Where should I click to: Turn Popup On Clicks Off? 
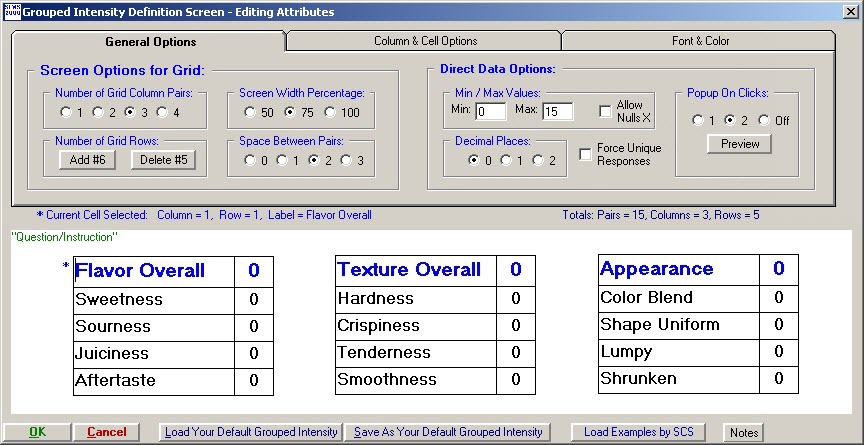[x=764, y=120]
